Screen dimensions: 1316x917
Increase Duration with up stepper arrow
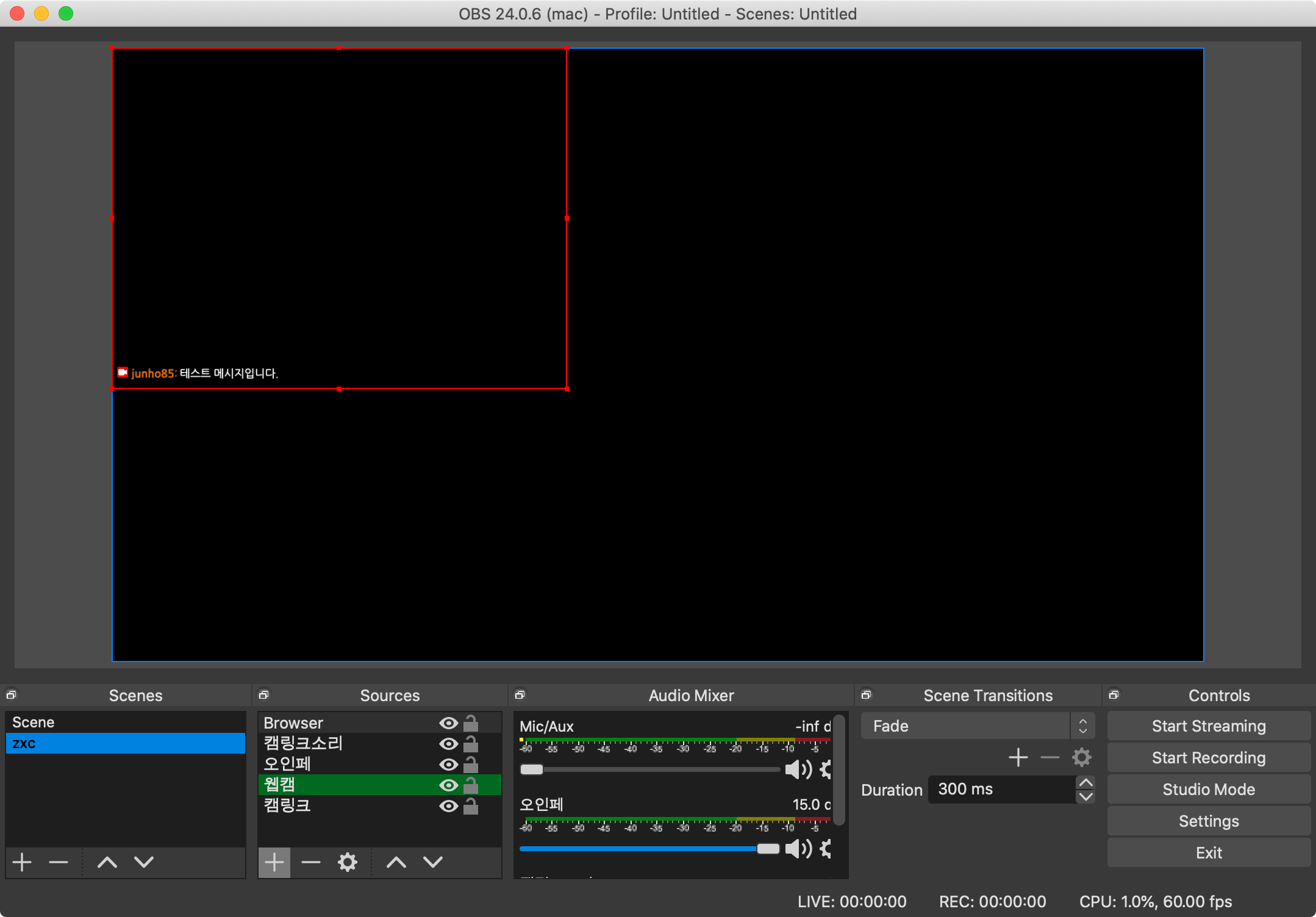click(1085, 783)
